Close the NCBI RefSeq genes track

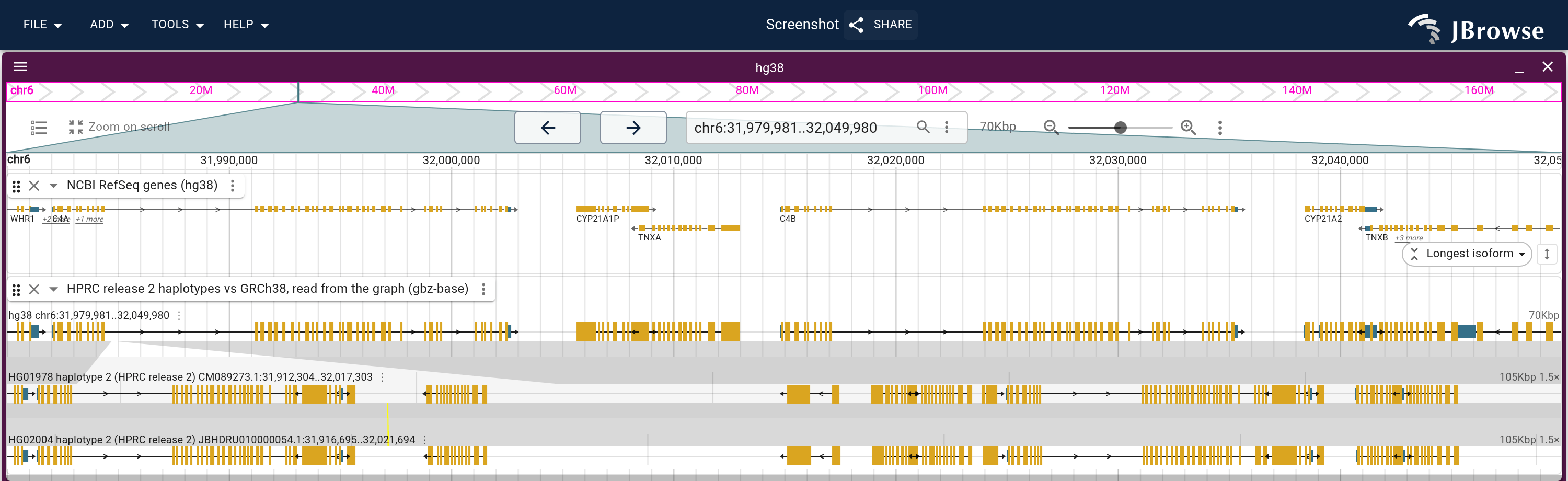34,186
